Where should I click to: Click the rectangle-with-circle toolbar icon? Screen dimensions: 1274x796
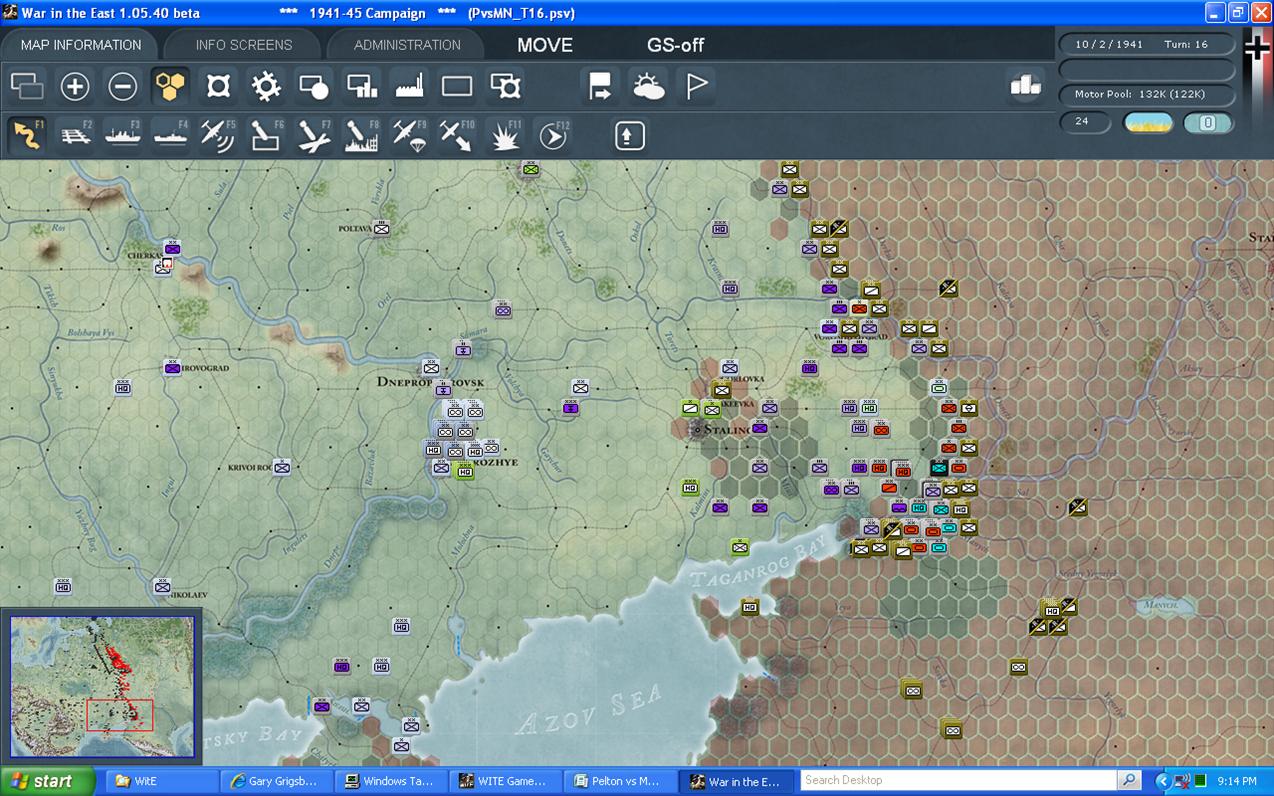tap(314, 86)
